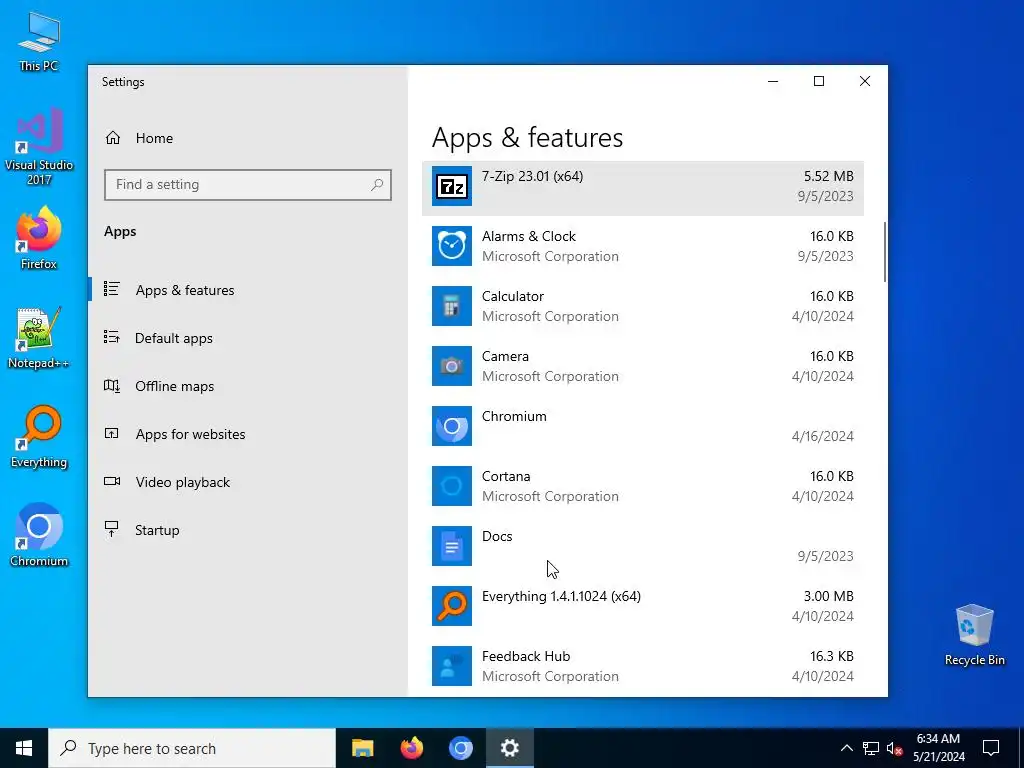
Task: Click the Chromium icon in apps list
Action: click(451, 426)
